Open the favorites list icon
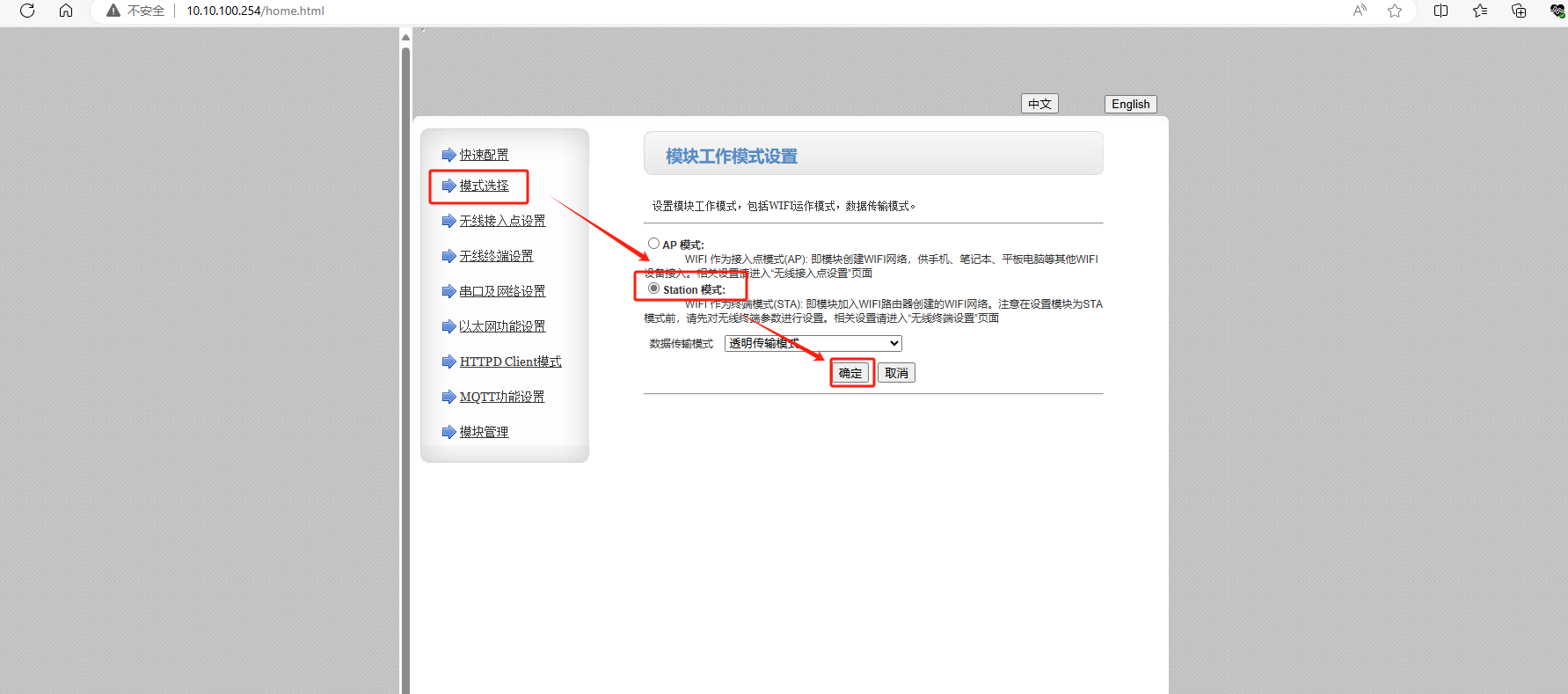 click(x=1480, y=11)
